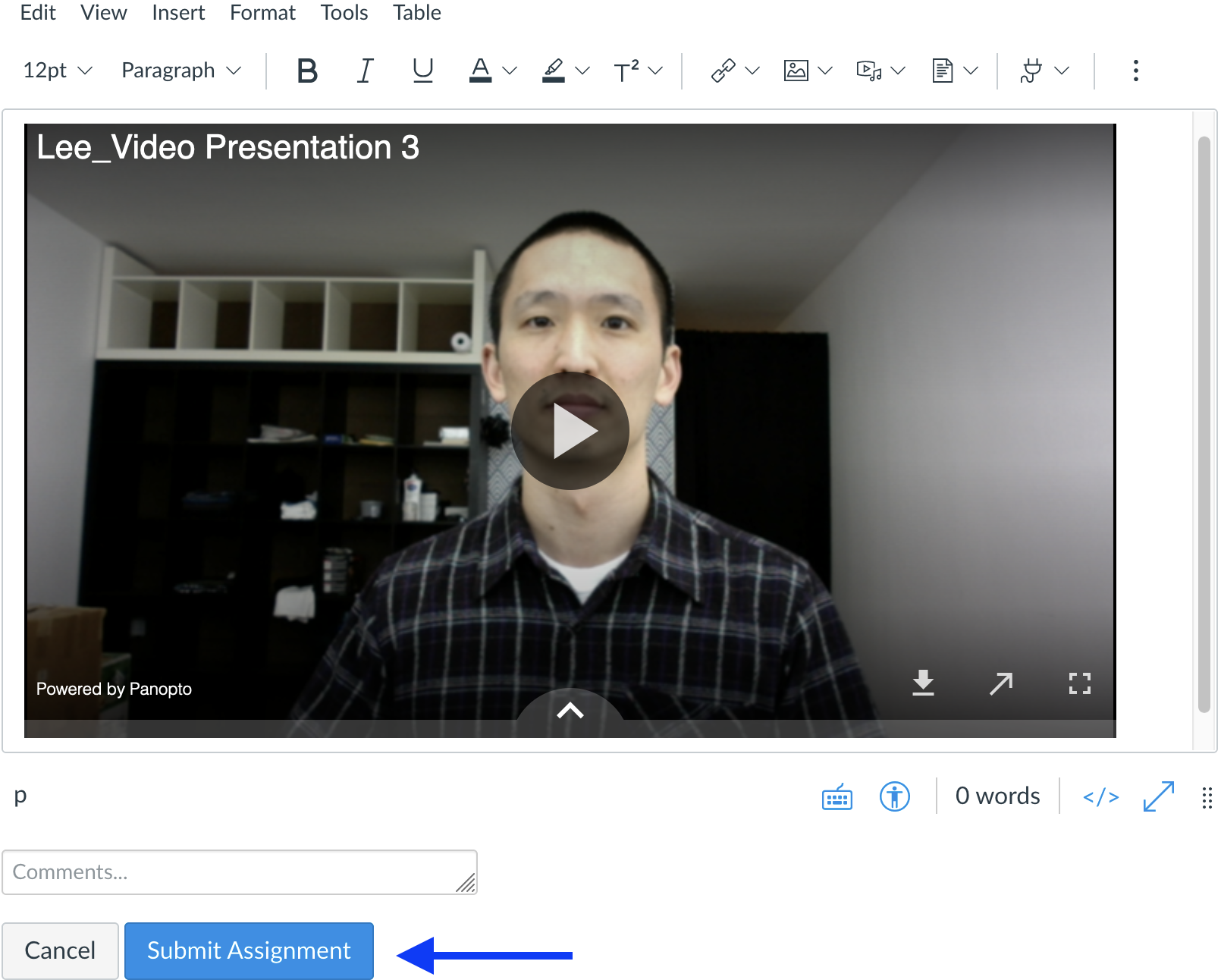Download the Panopto video
The image size is (1221, 980).
(923, 683)
